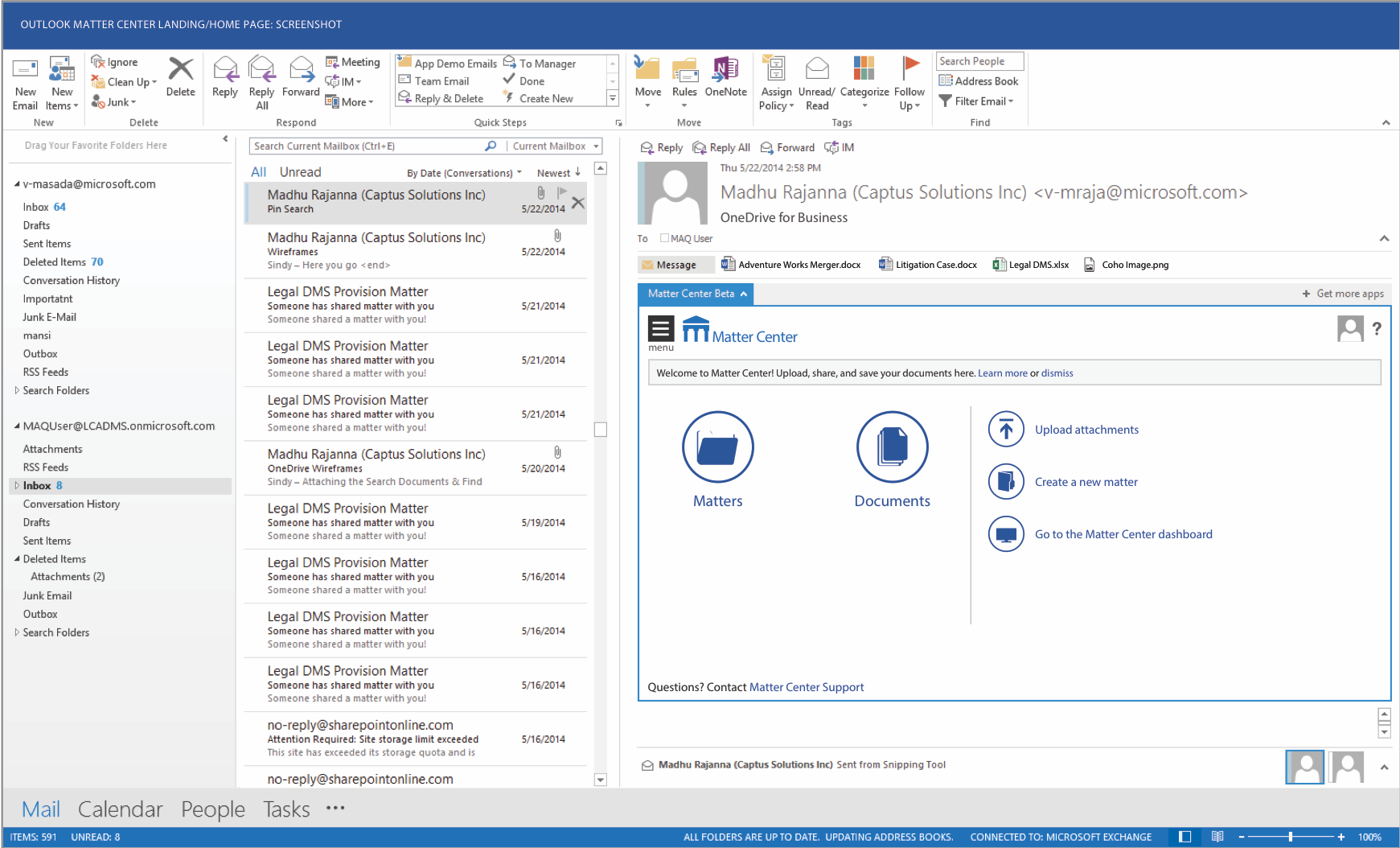This screenshot has width=1400, height=848.
Task: Click the ribbon Reply All icon
Action: click(x=262, y=69)
